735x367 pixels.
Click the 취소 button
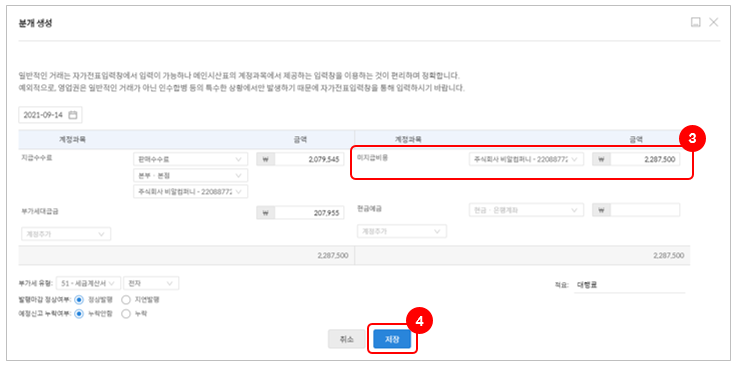tap(347, 339)
